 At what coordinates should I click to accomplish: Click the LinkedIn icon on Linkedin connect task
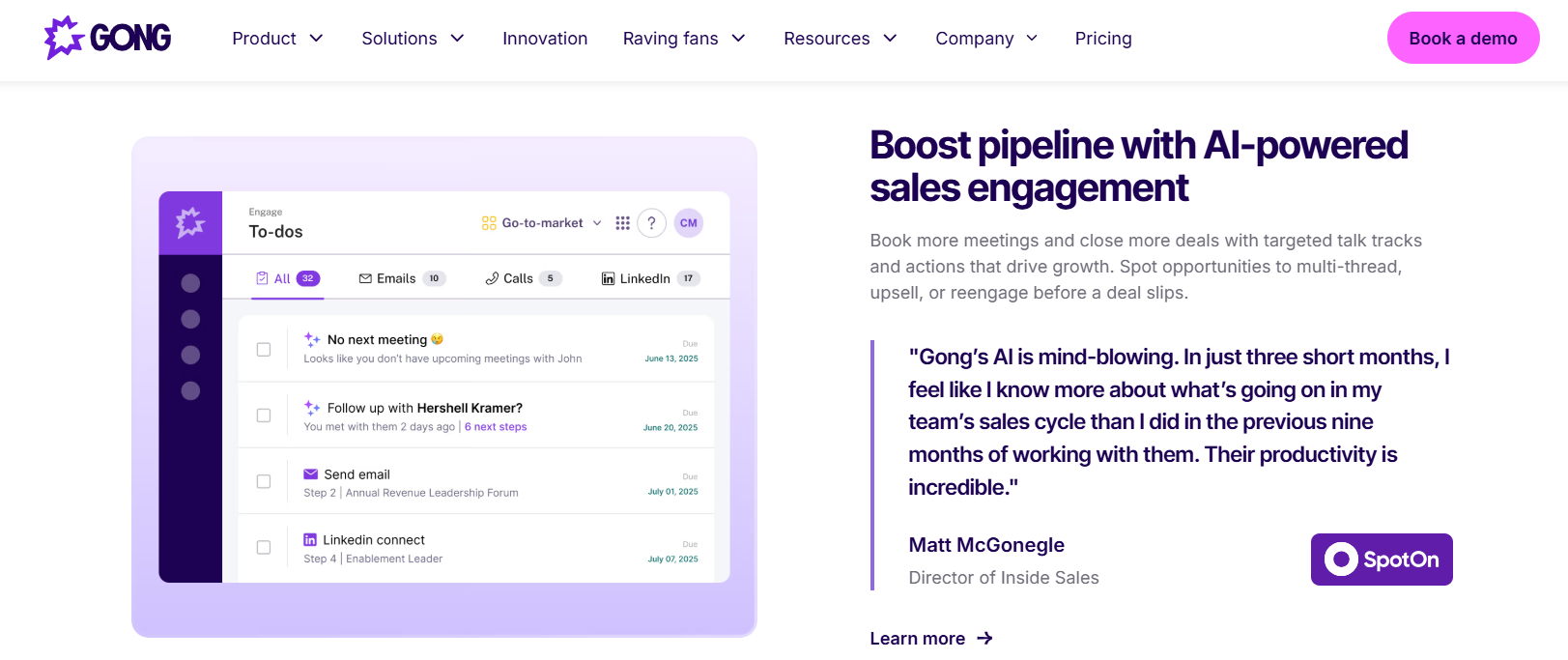click(x=310, y=540)
